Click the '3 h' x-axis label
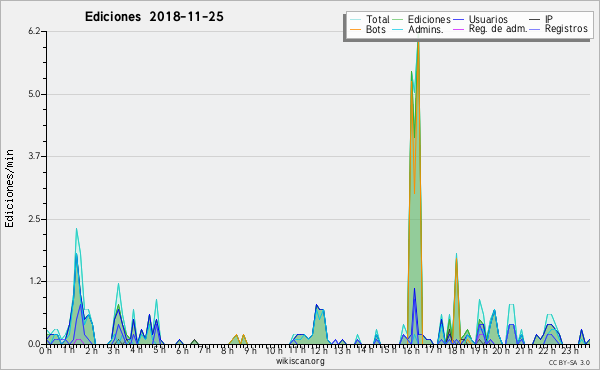Viewport: 600px width, 370px height. coord(113,350)
